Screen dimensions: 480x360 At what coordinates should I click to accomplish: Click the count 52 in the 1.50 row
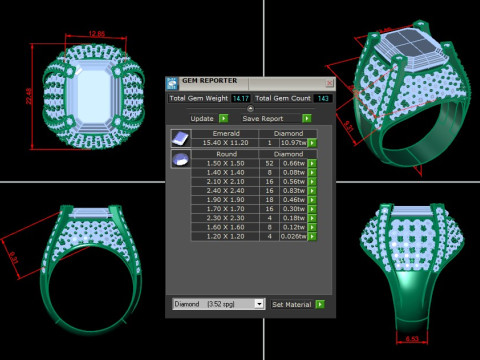(x=269, y=163)
